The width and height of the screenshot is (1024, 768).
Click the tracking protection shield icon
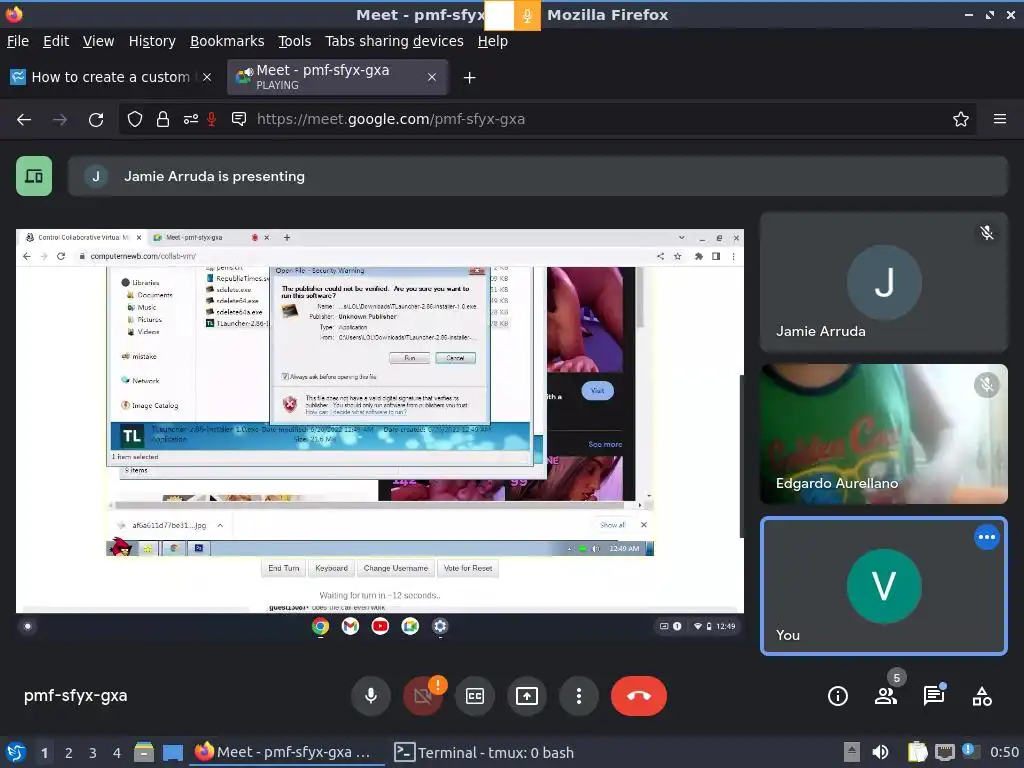click(x=135, y=120)
